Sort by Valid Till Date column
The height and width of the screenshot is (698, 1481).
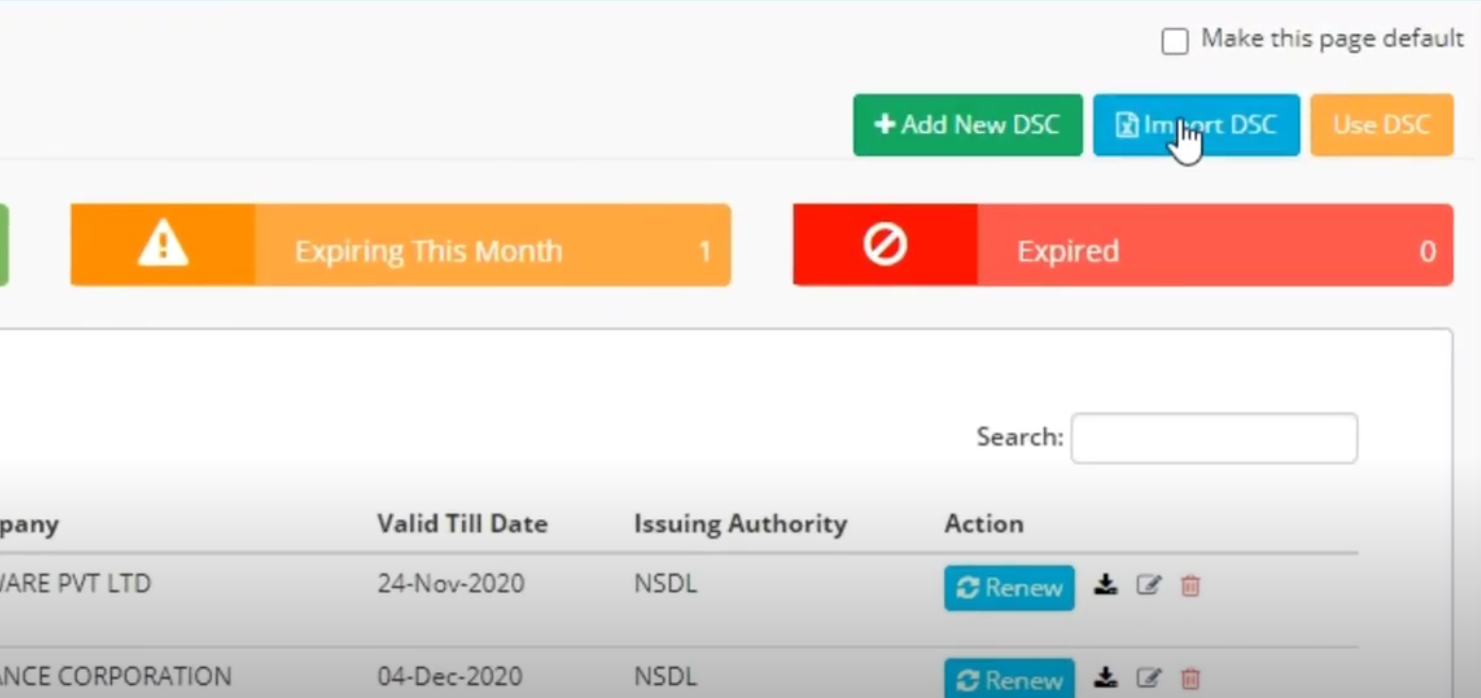pos(462,524)
